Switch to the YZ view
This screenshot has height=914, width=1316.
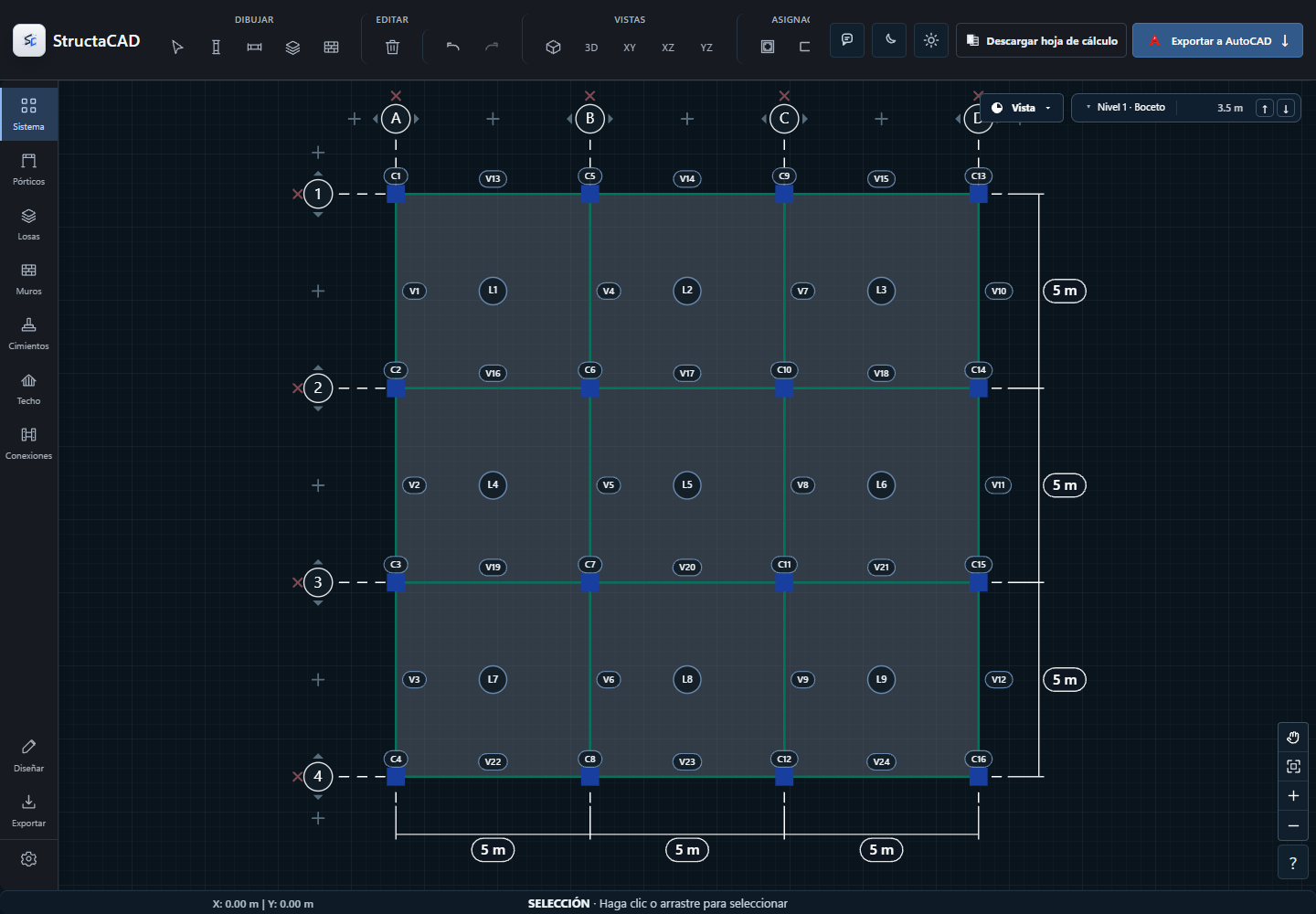pyautogui.click(x=706, y=48)
